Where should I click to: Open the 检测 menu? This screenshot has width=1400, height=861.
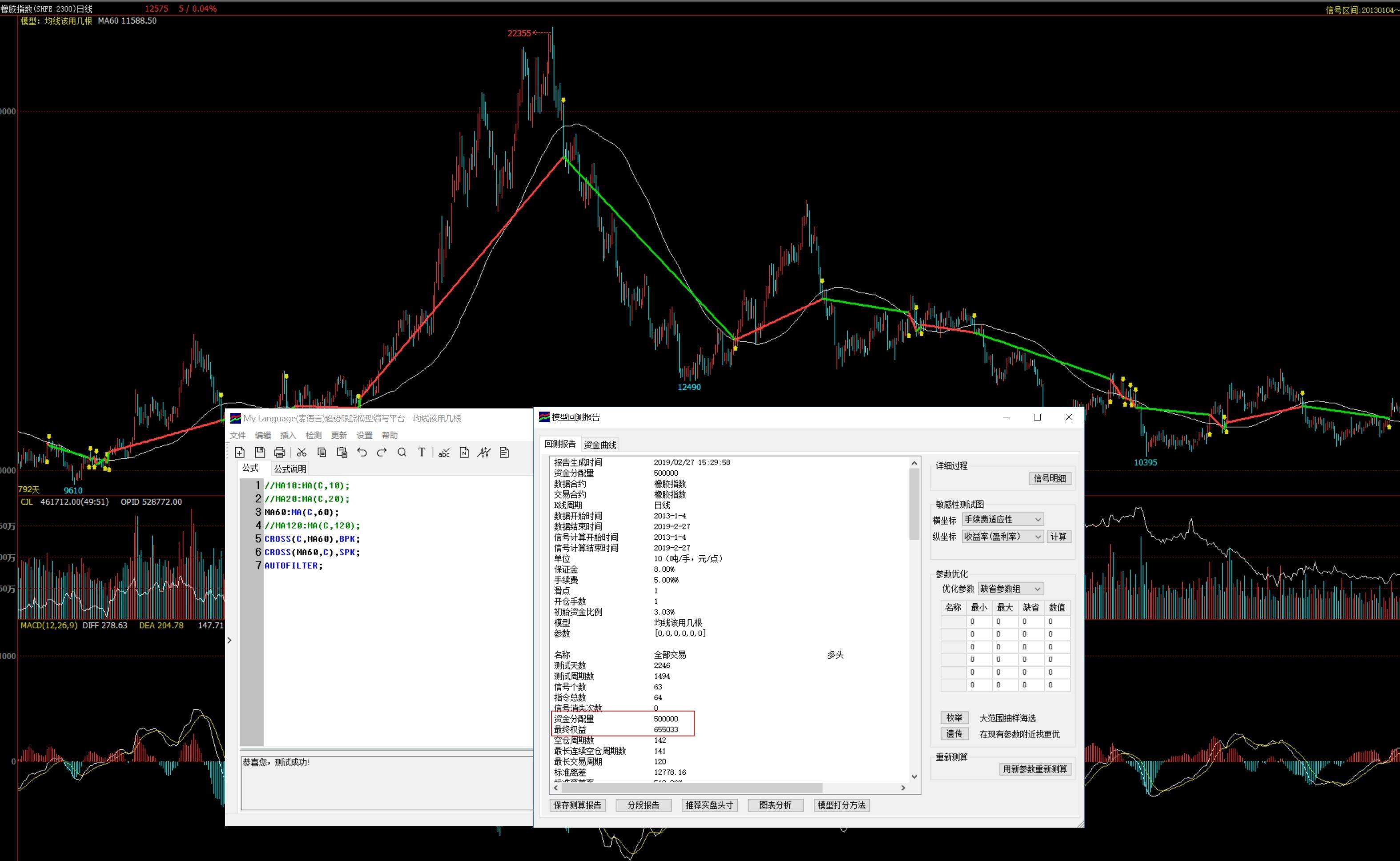point(314,435)
